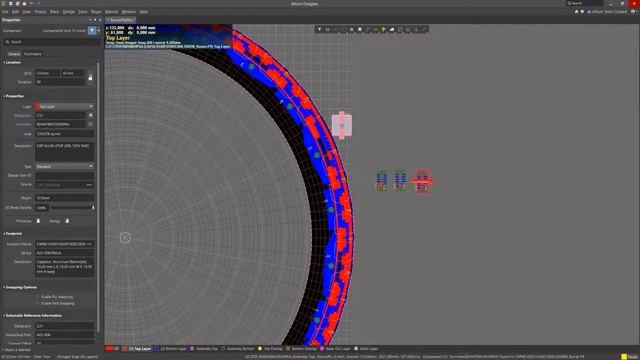Toggle the Primitives lock icon
This screenshot has width=640, height=360.
click(x=38, y=221)
